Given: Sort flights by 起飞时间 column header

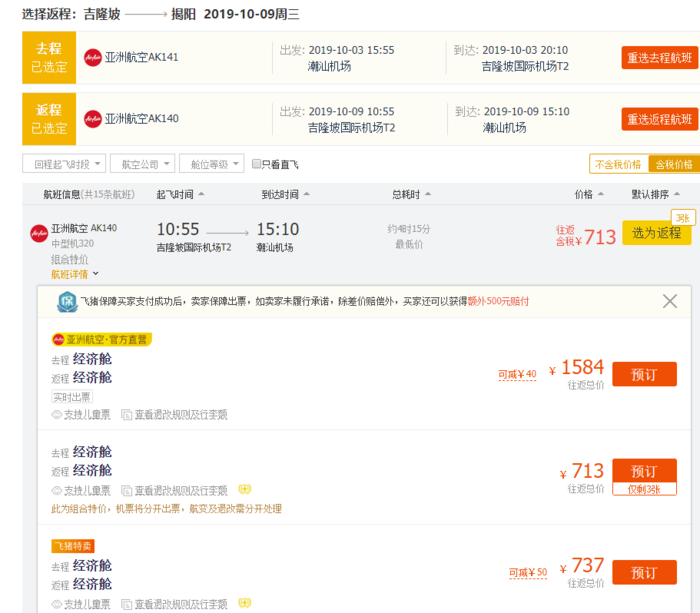Looking at the screenshot, I should pyautogui.click(x=180, y=194).
